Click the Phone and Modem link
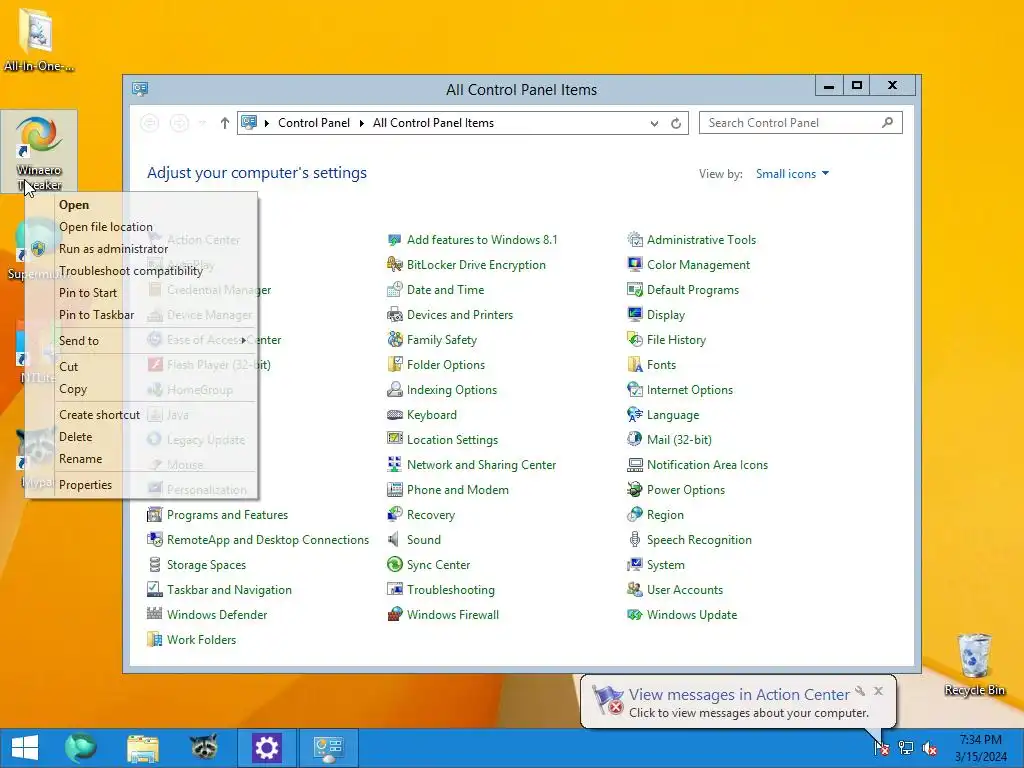 coord(457,490)
